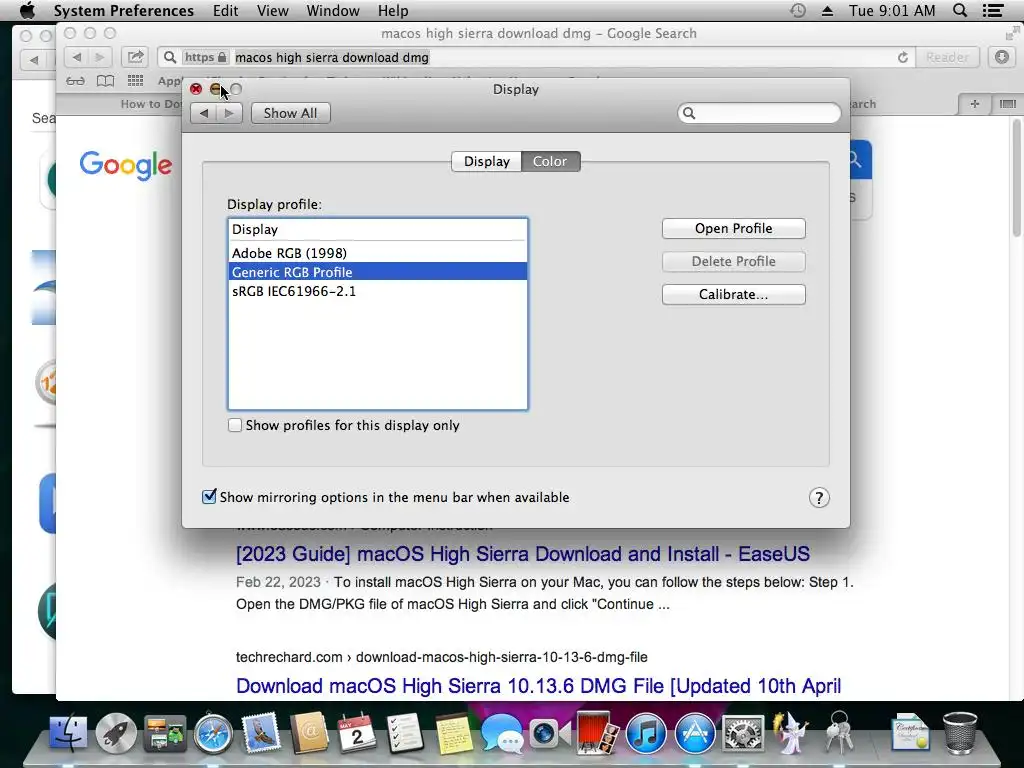Go back in System Preferences
Screen dimensions: 1024x768
[204, 113]
